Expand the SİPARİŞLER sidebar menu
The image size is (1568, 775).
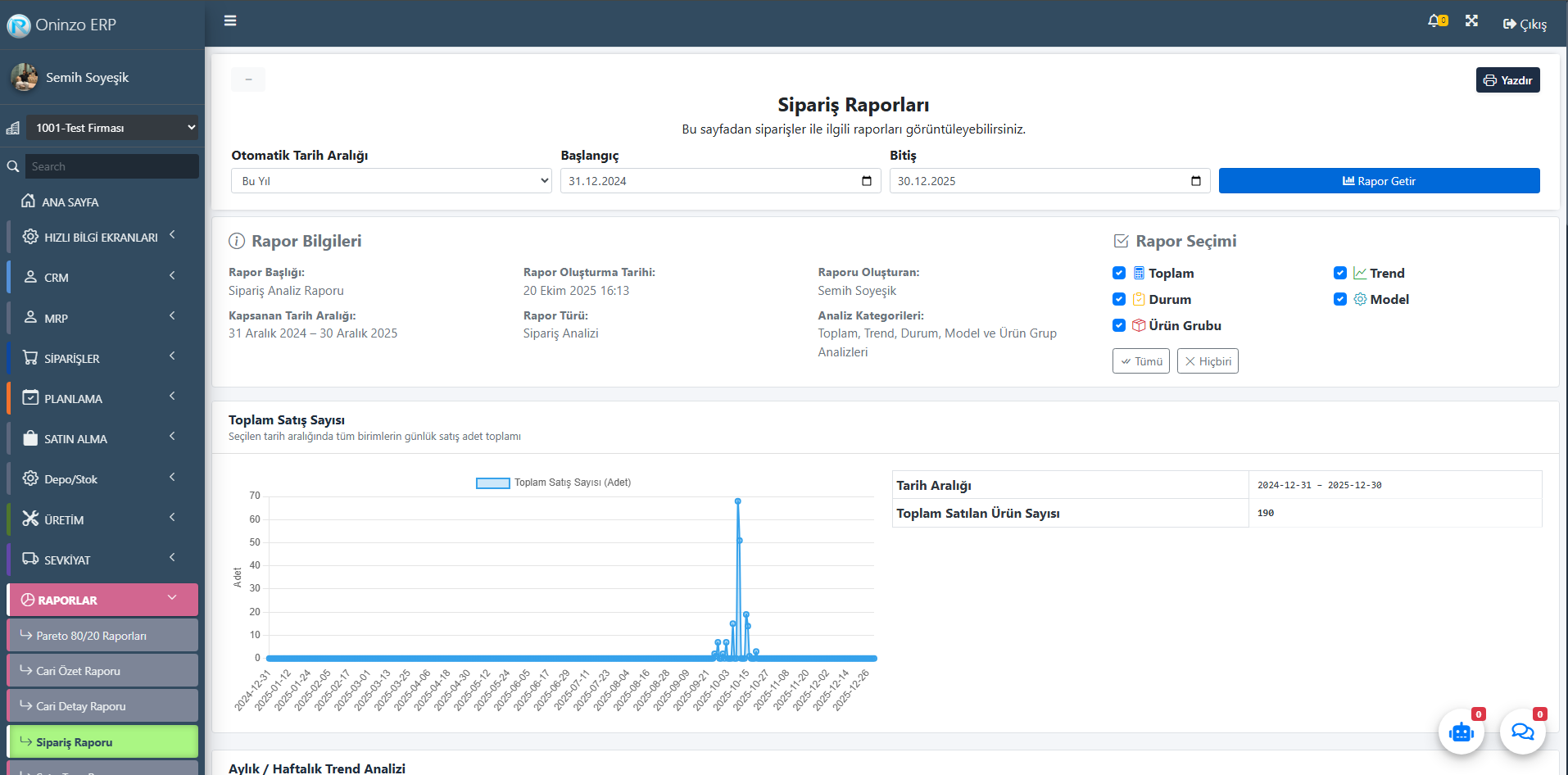point(102,358)
